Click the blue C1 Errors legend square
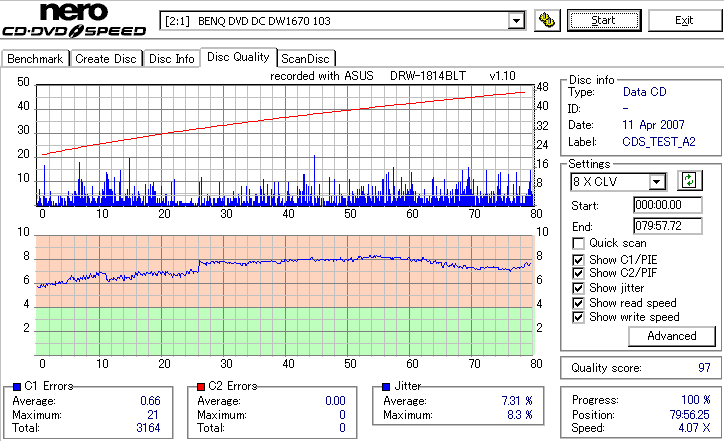This screenshot has height=441, width=724. [x=17, y=387]
